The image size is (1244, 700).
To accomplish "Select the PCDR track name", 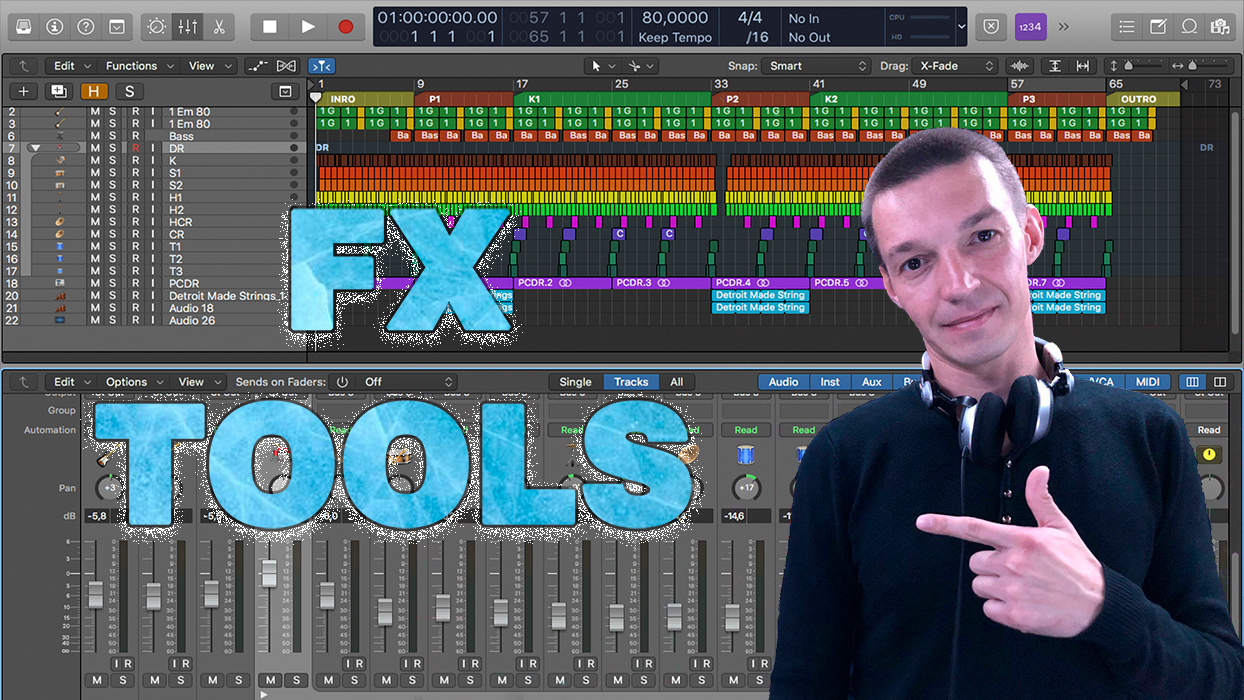I will (x=184, y=284).
